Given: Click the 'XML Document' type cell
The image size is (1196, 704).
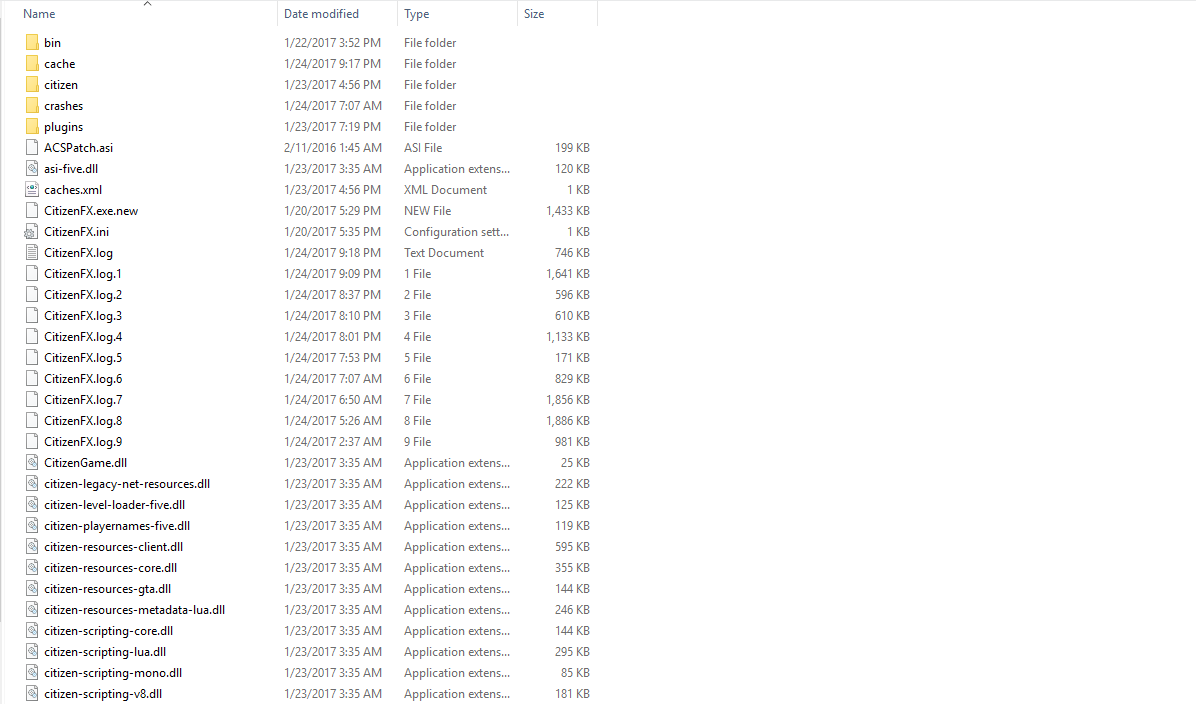Looking at the screenshot, I should pyautogui.click(x=445, y=189).
